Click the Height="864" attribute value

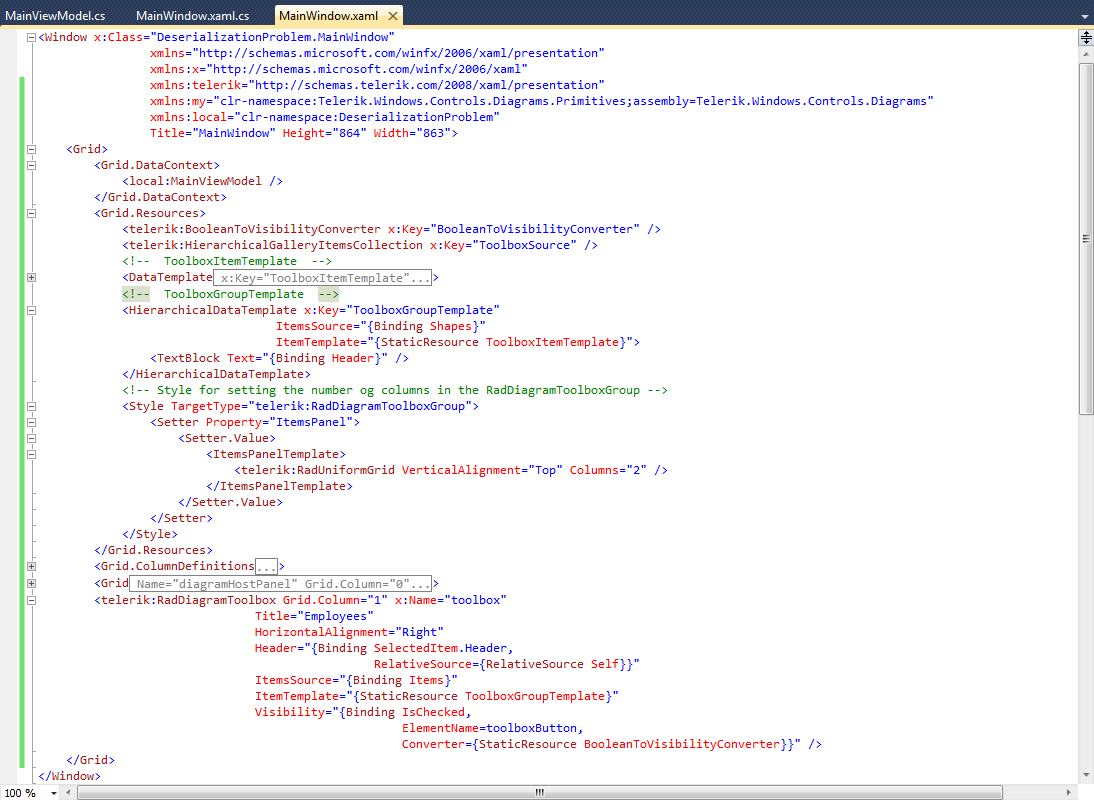[x=324, y=133]
